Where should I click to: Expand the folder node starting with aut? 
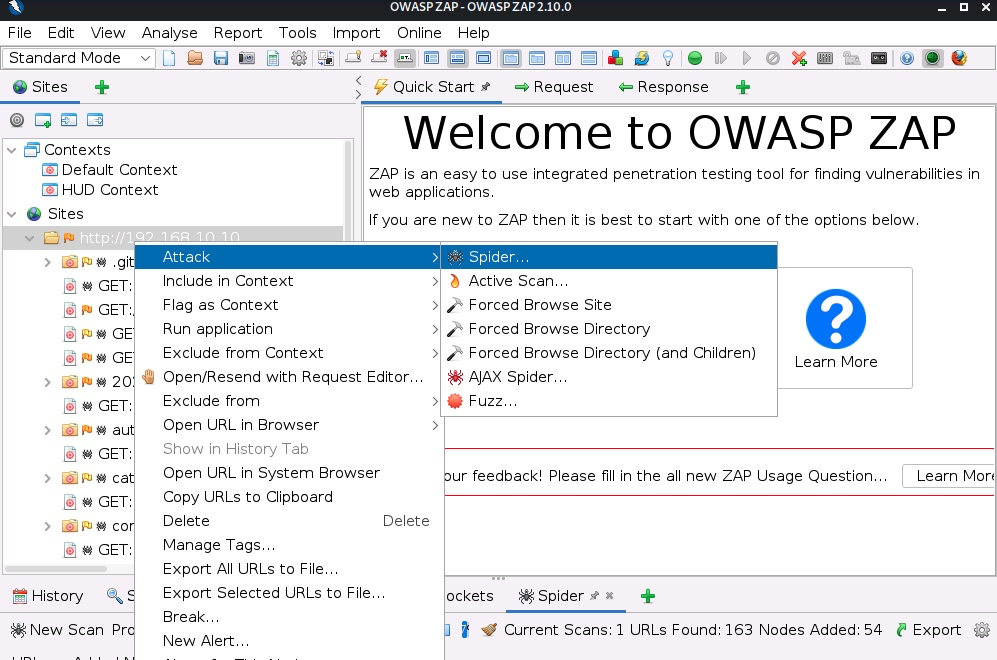point(47,430)
